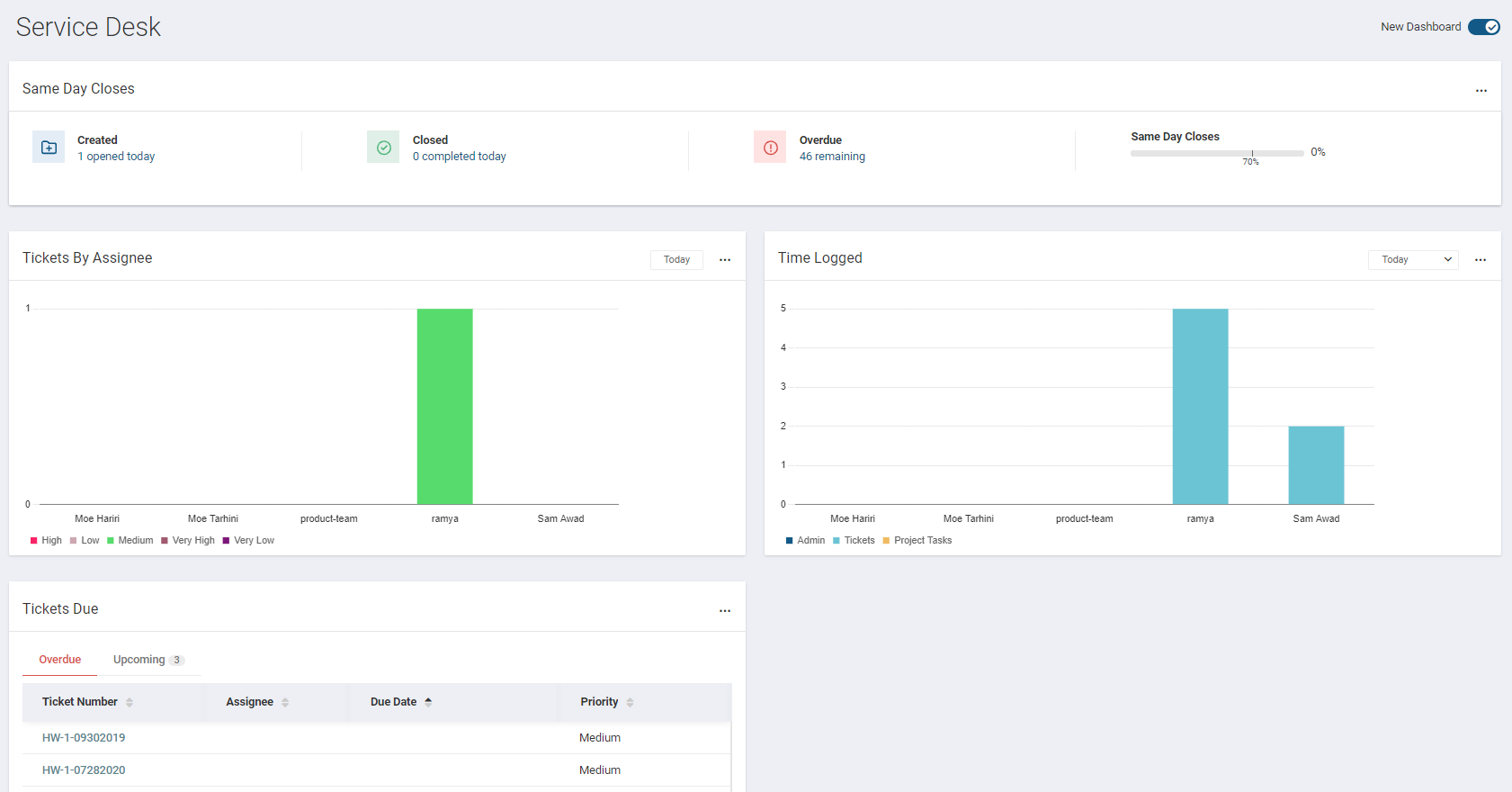The height and width of the screenshot is (792, 1512).
Task: Open ticket HW-1-07282020
Action: pos(84,770)
